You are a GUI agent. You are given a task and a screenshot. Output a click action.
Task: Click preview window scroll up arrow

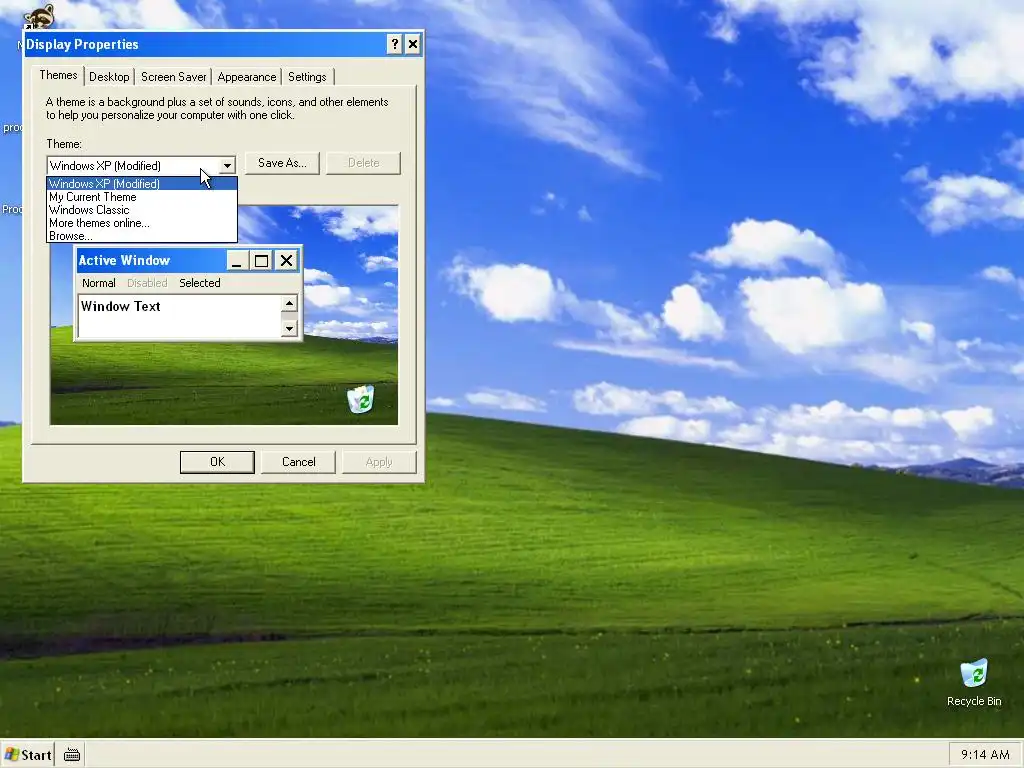289,303
